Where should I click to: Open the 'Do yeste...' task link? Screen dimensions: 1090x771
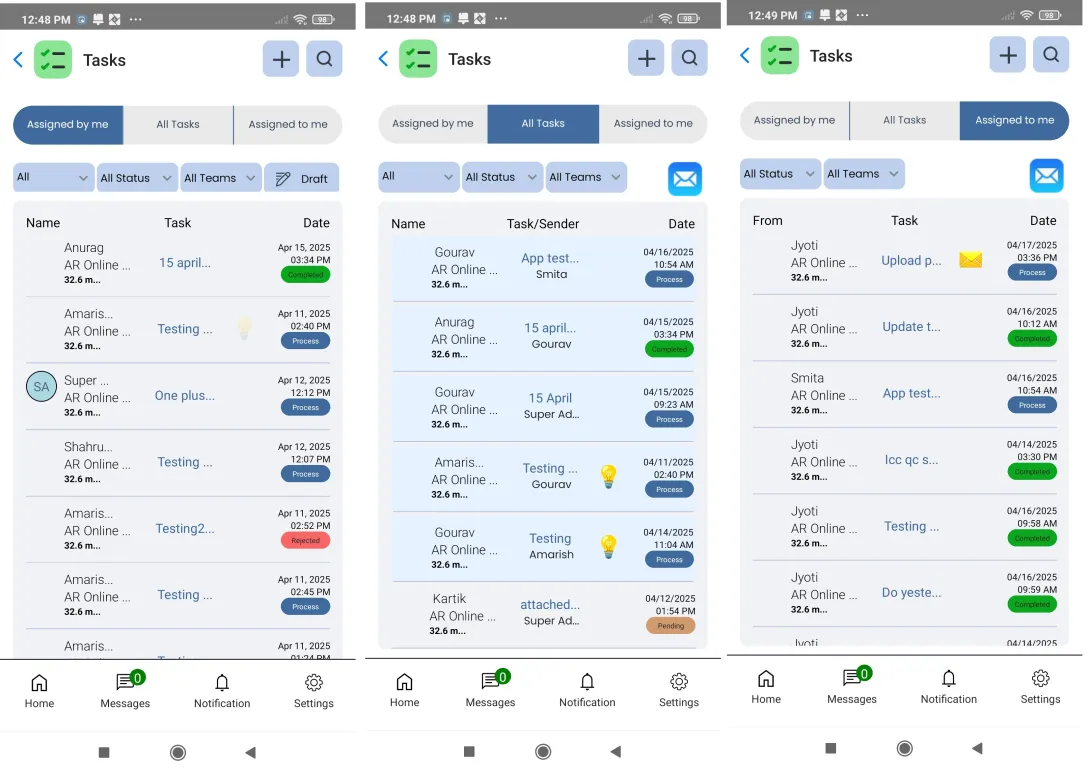[911, 593]
